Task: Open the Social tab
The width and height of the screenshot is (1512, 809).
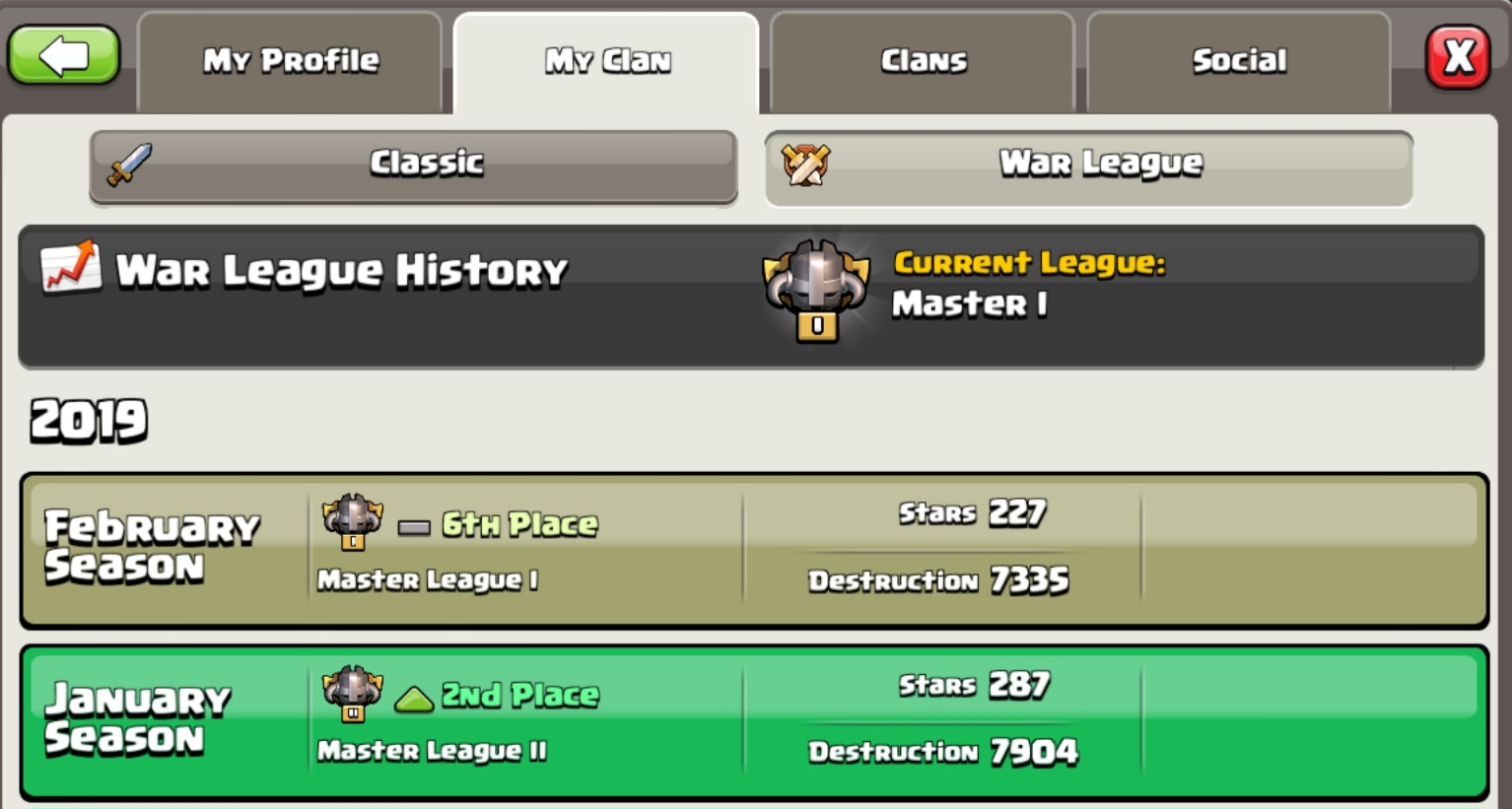Action: [x=1239, y=61]
